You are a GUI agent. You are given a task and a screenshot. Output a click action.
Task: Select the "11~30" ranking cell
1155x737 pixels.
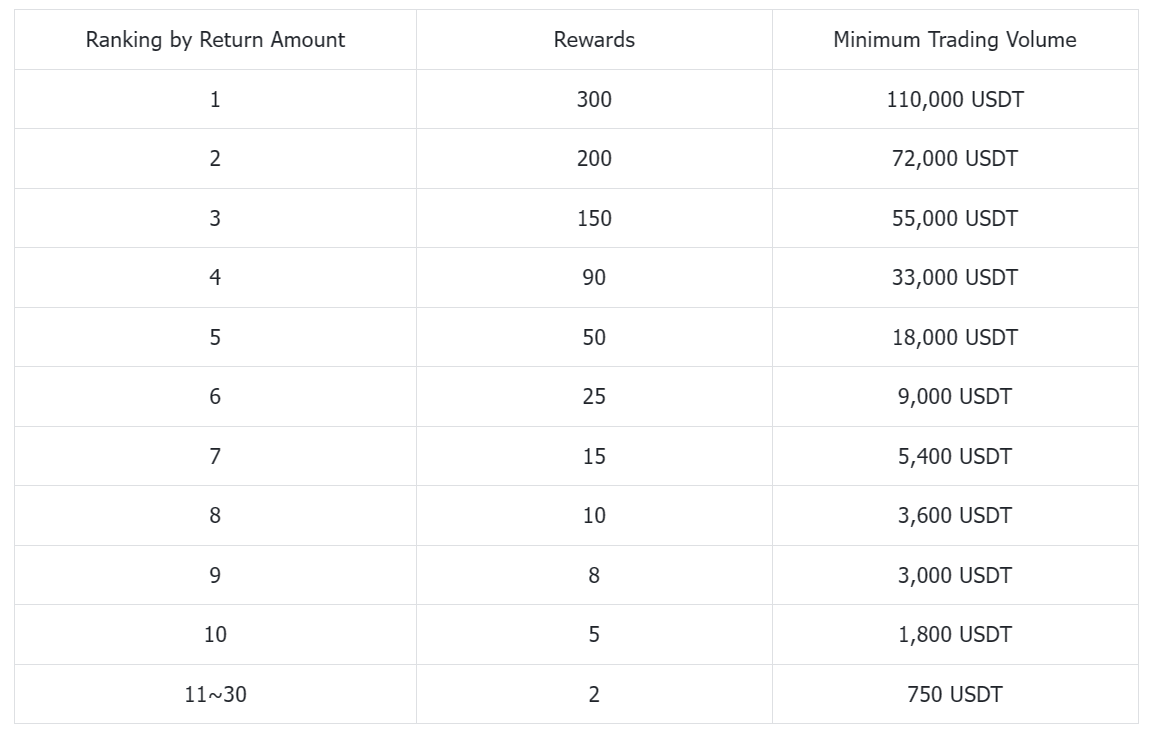click(x=215, y=694)
